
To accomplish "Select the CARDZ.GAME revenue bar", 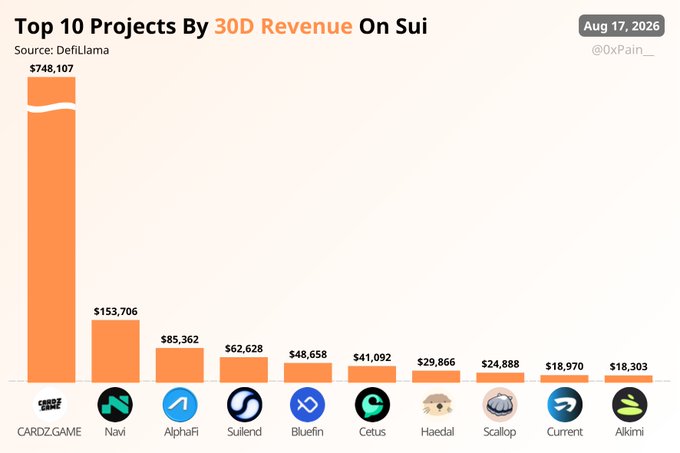I will pyautogui.click(x=52, y=230).
